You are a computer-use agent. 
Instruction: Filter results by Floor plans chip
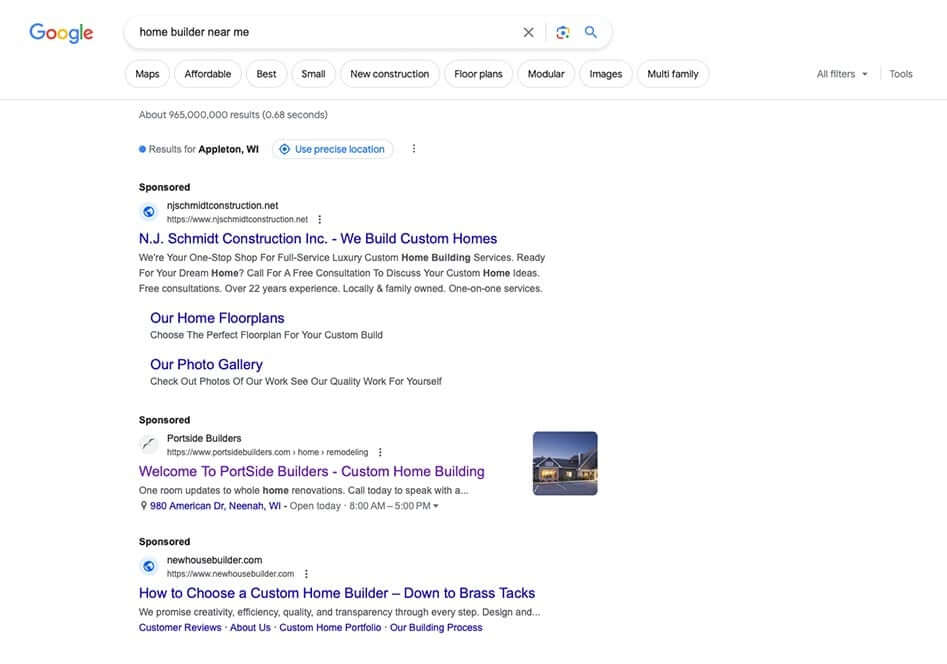pos(478,74)
